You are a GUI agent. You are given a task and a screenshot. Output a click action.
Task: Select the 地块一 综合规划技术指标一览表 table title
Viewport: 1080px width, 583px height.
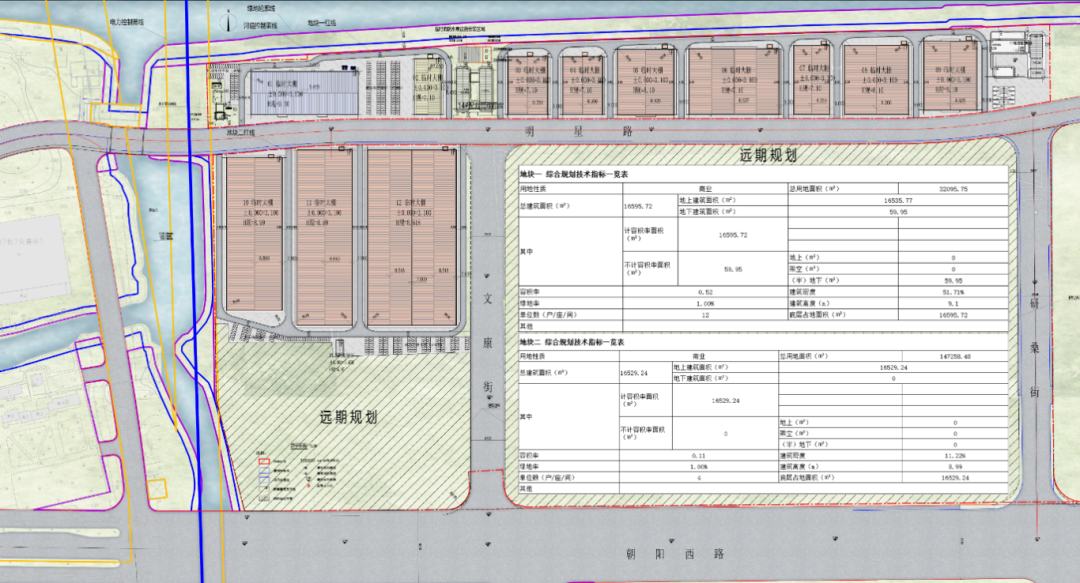tap(573, 174)
